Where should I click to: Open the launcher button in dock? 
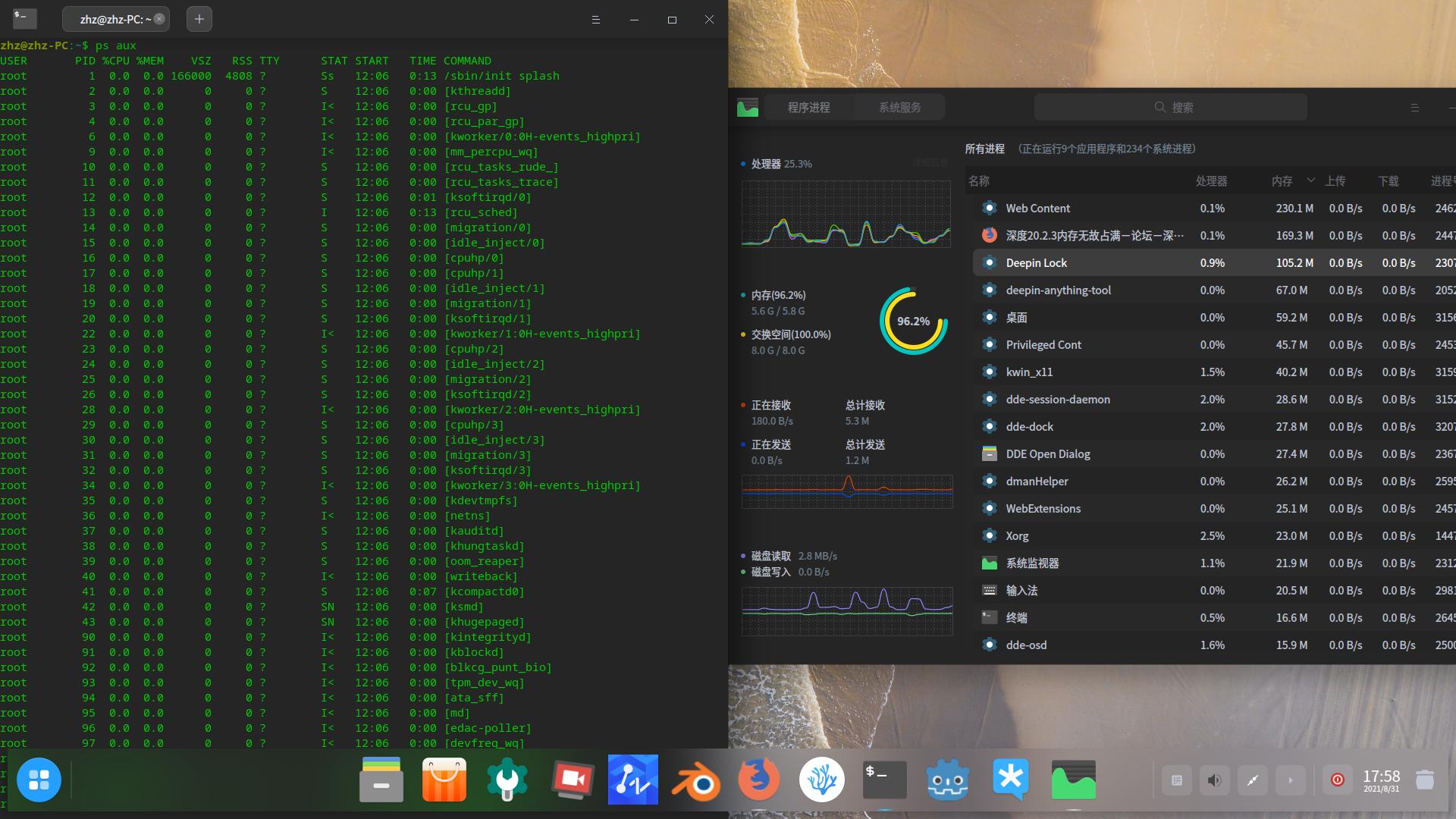pyautogui.click(x=39, y=780)
